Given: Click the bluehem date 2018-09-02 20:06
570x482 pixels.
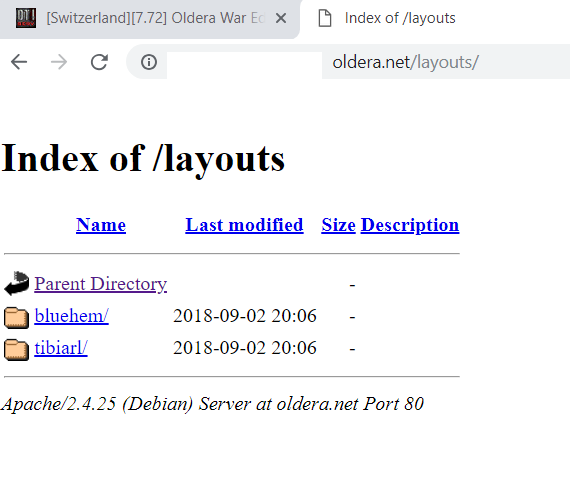Looking at the screenshot, I should point(245,316).
